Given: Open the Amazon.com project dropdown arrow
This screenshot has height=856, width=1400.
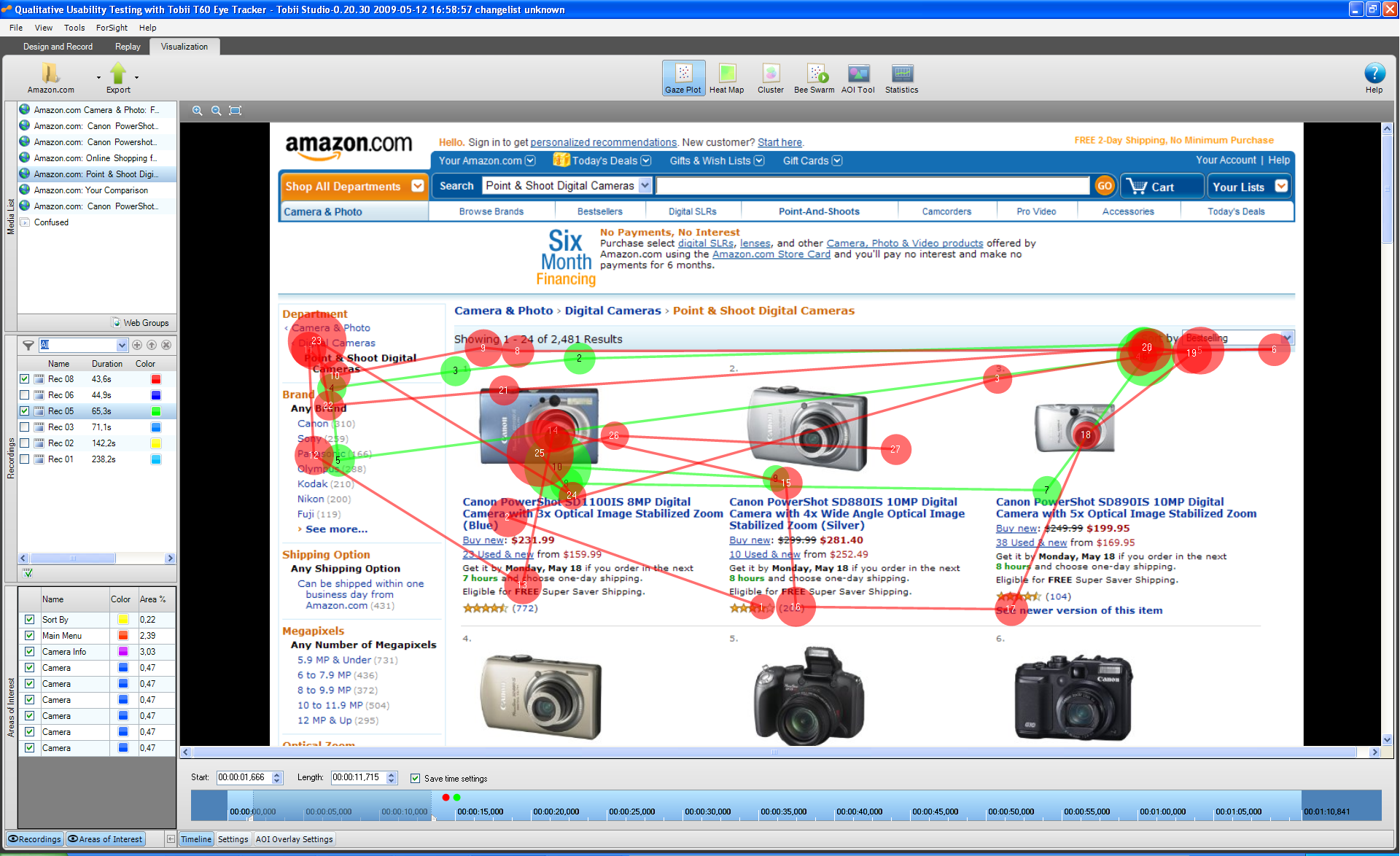Looking at the screenshot, I should click(x=98, y=77).
